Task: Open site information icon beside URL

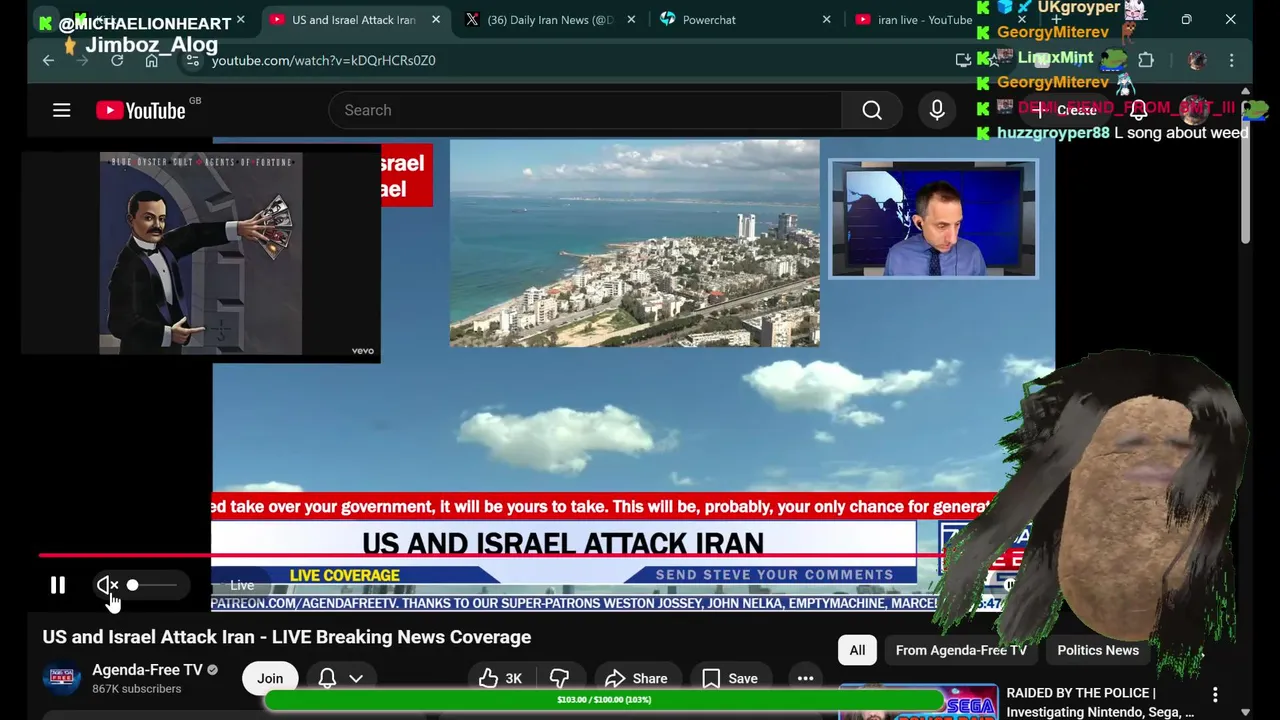Action: pyautogui.click(x=193, y=60)
